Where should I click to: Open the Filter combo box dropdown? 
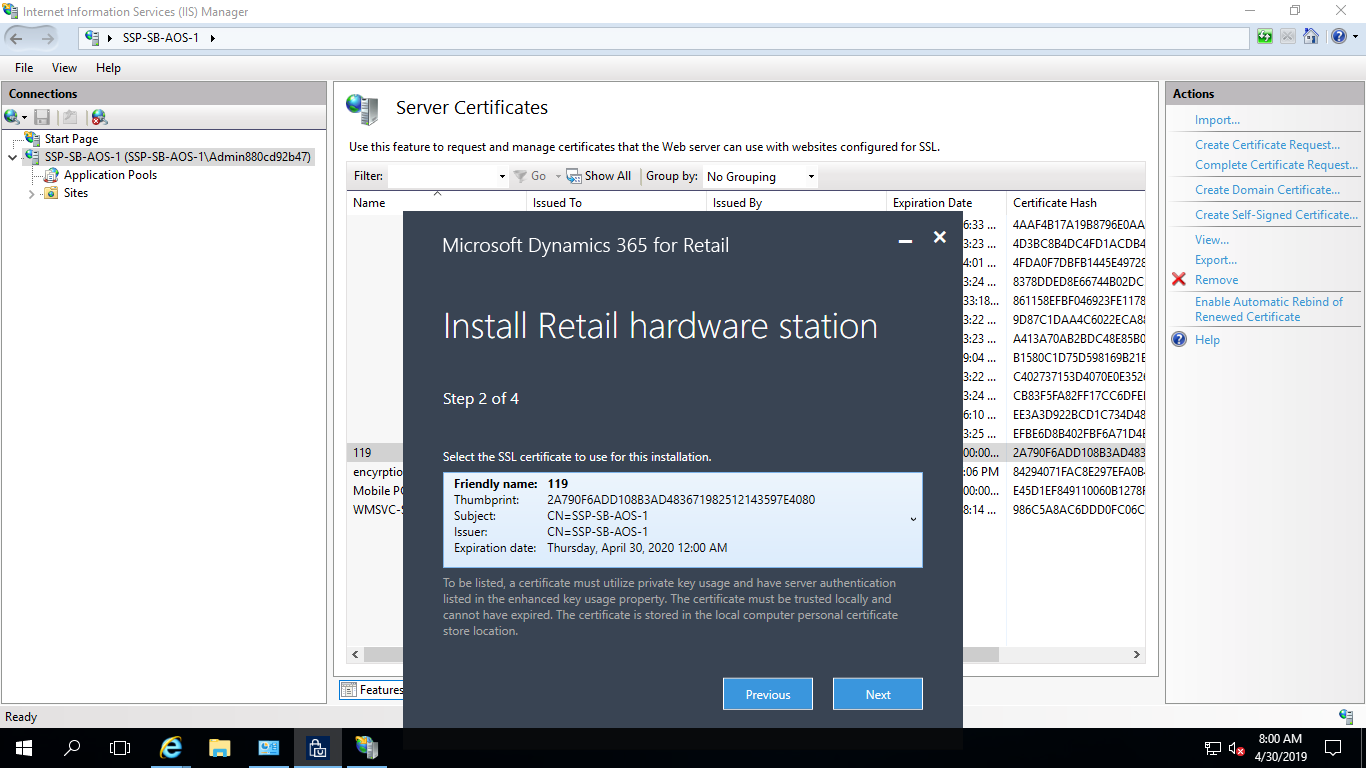[502, 176]
